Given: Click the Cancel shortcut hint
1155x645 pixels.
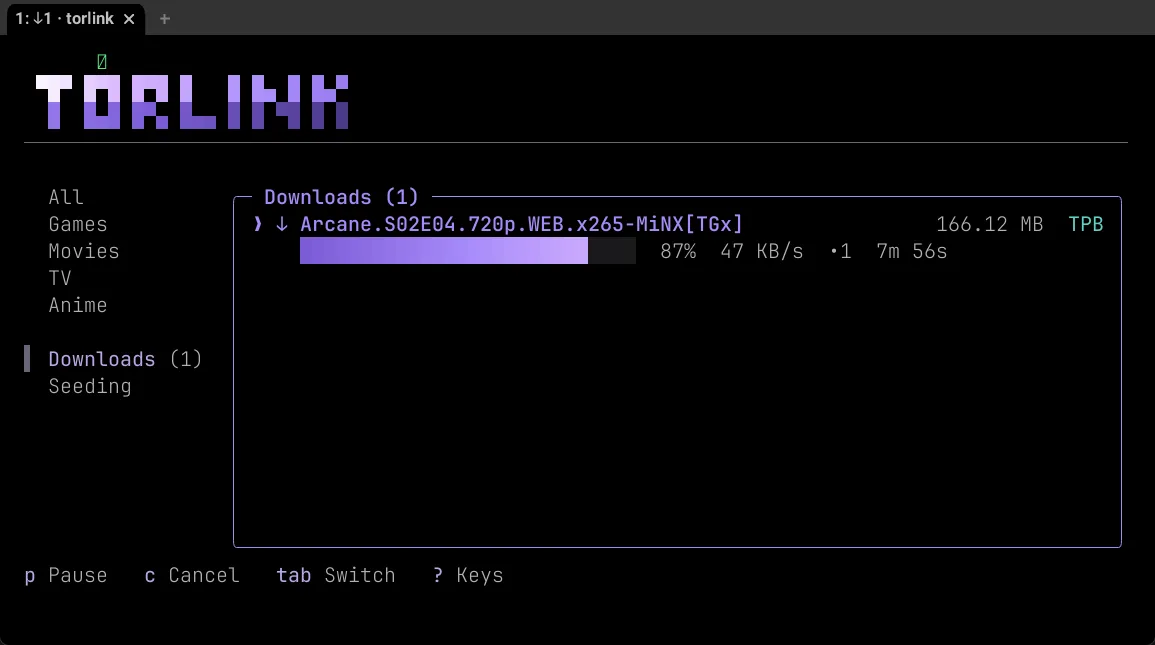Looking at the screenshot, I should tap(192, 575).
